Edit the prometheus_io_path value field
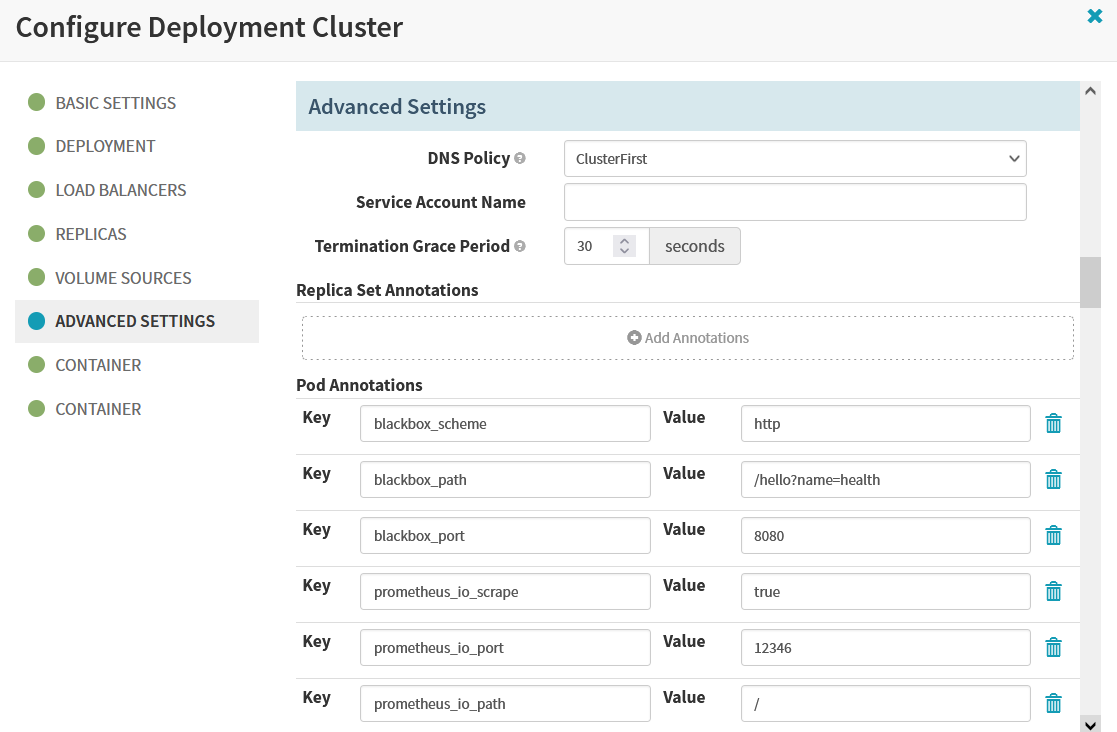 [885, 704]
